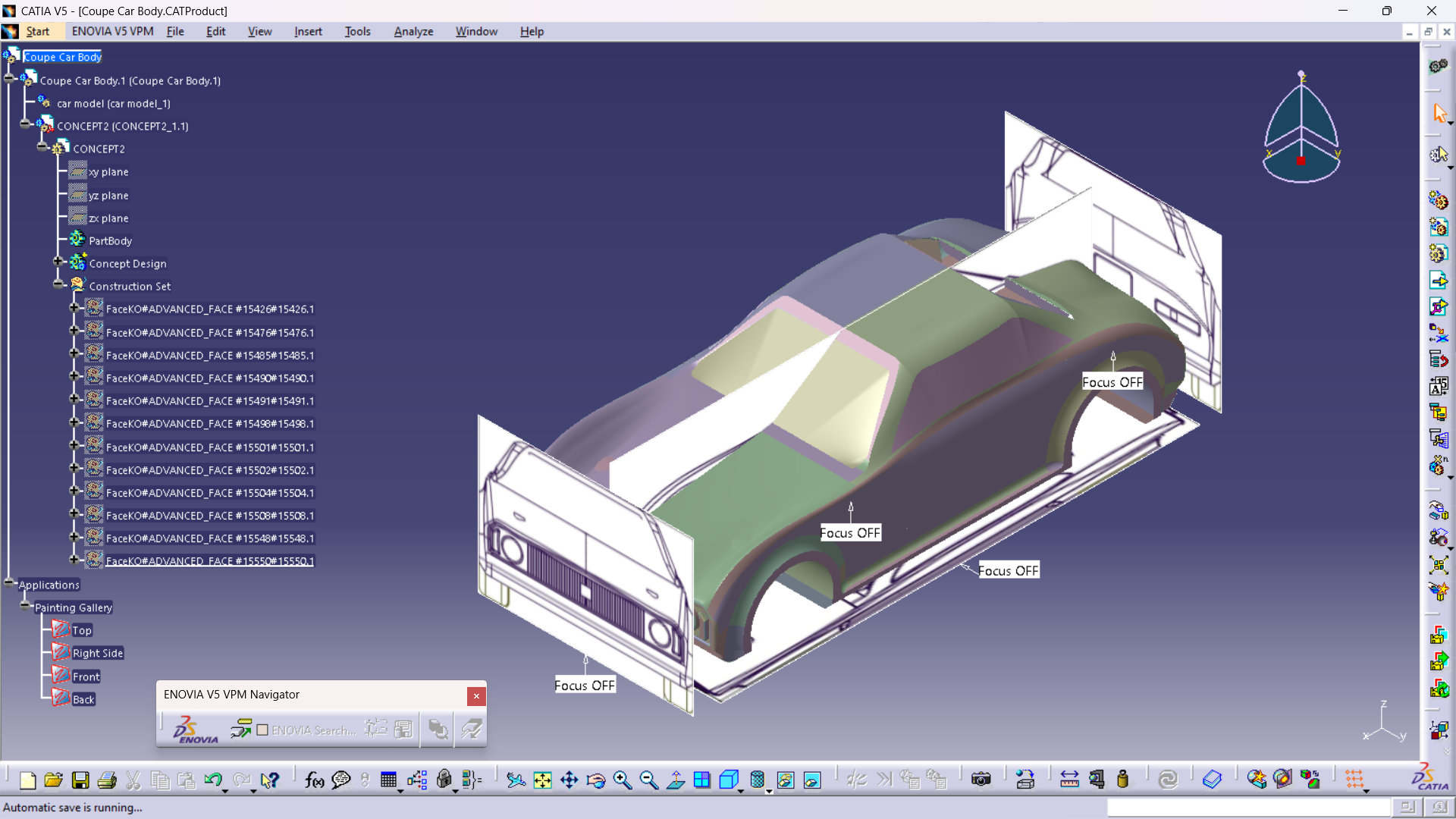Open the Start menu
Image resolution: width=1456 pixels, height=819 pixels.
[37, 31]
